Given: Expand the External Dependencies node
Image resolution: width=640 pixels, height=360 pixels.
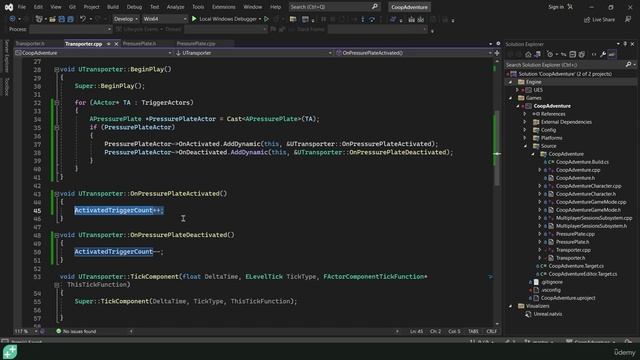Looking at the screenshot, I should pos(525,122).
